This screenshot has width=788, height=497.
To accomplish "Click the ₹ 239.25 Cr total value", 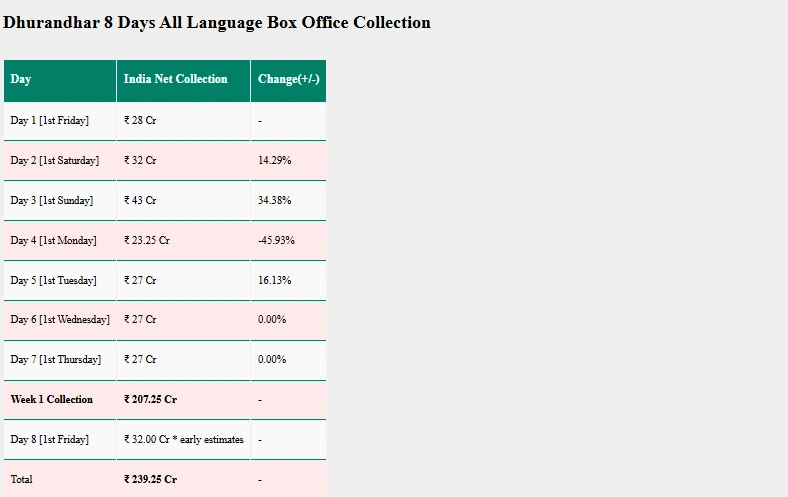I will pos(151,480).
